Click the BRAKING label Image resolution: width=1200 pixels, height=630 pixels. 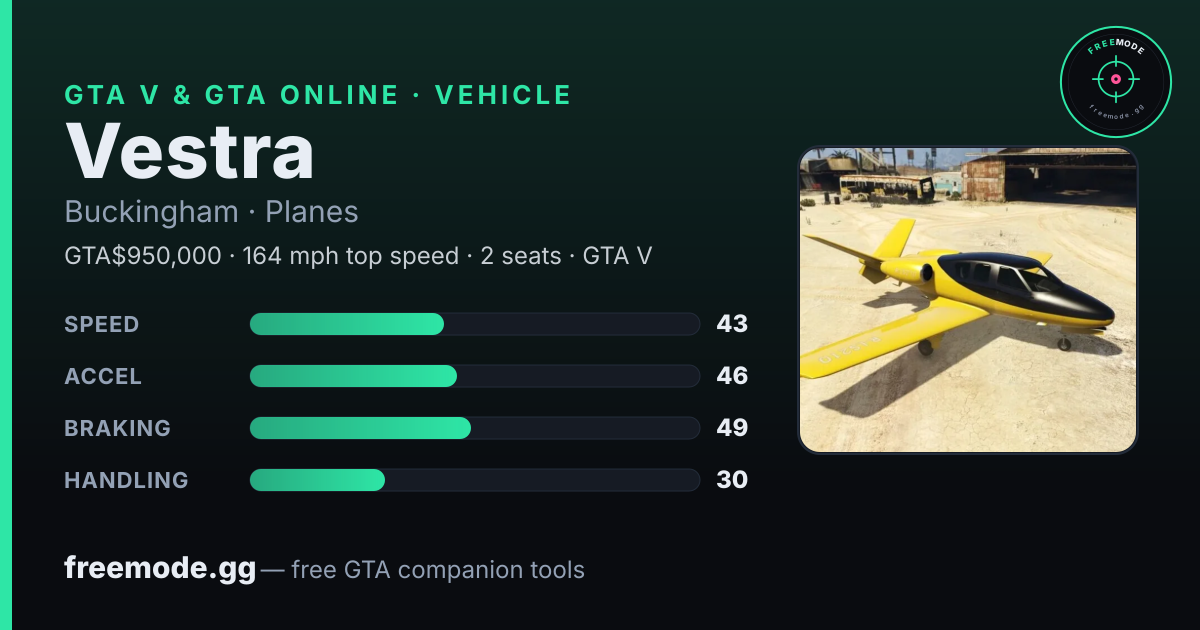118,428
